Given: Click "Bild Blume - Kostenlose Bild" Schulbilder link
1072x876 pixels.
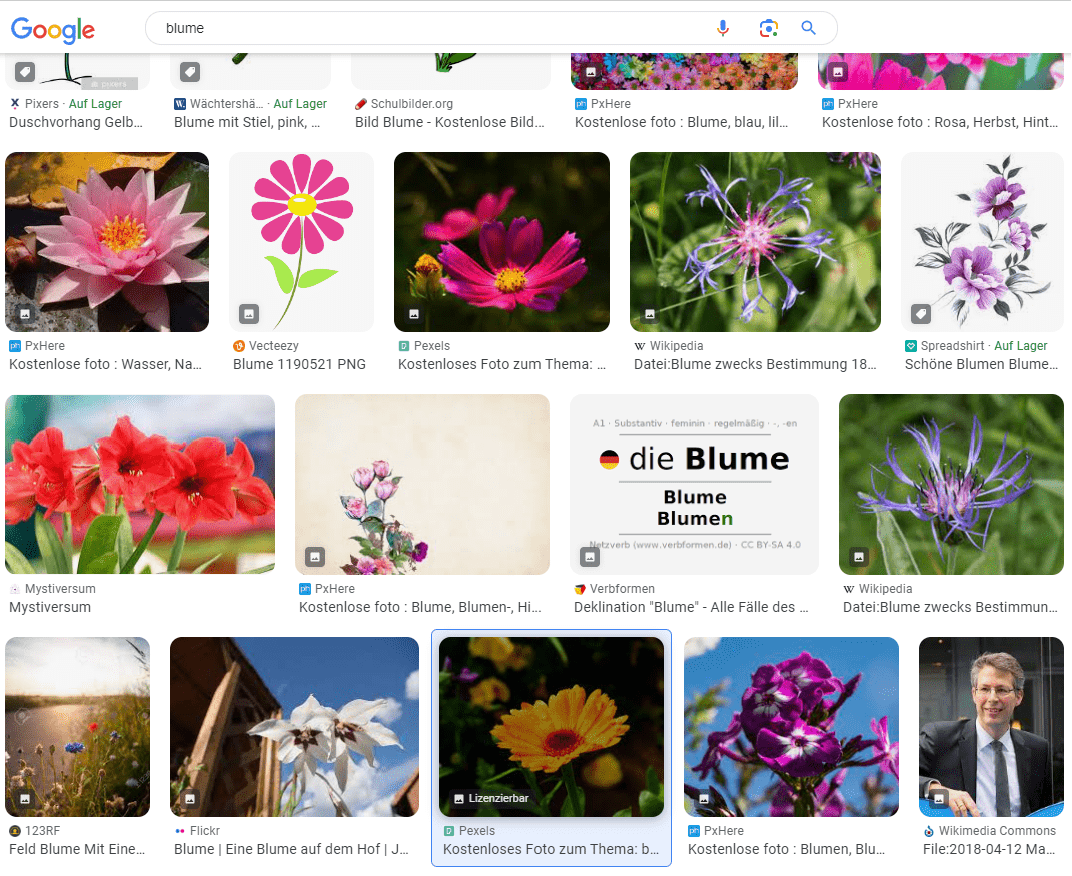Looking at the screenshot, I should point(450,122).
